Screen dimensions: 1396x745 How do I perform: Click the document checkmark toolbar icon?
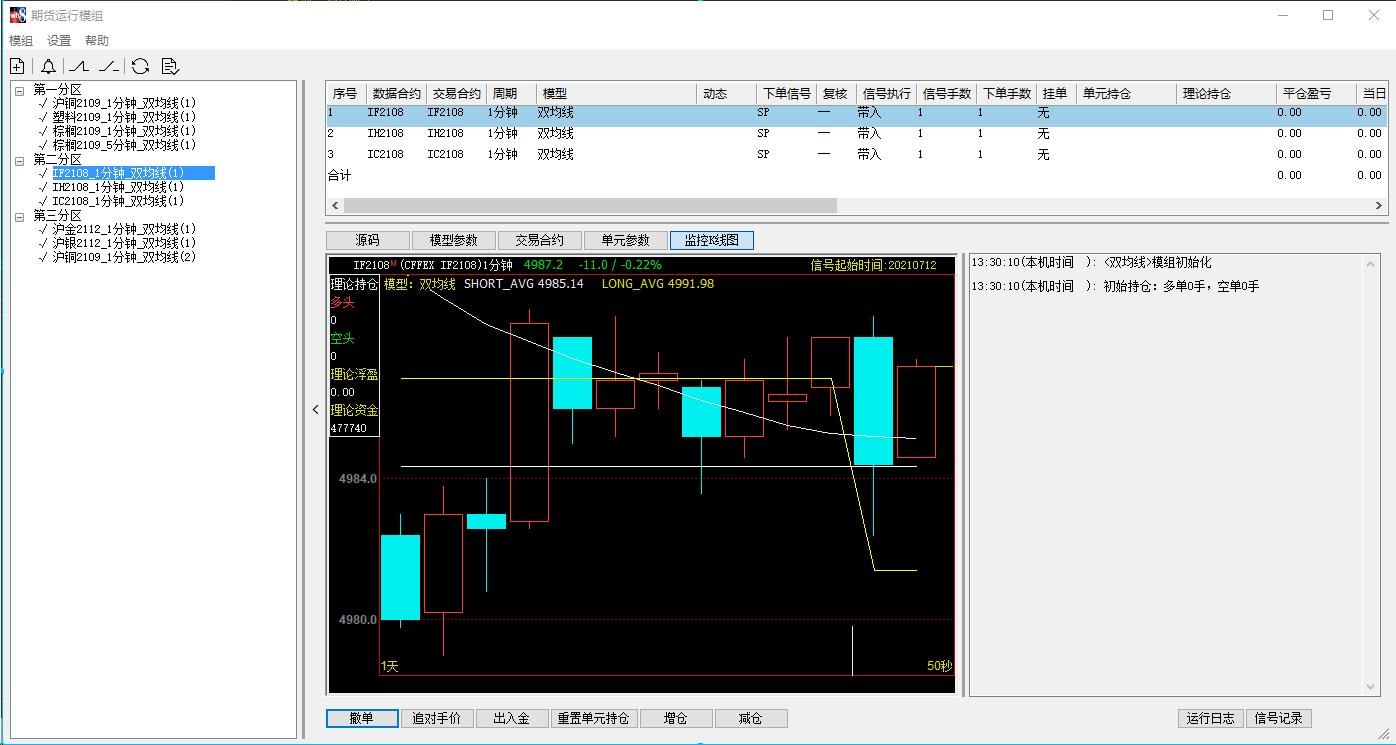tap(170, 66)
